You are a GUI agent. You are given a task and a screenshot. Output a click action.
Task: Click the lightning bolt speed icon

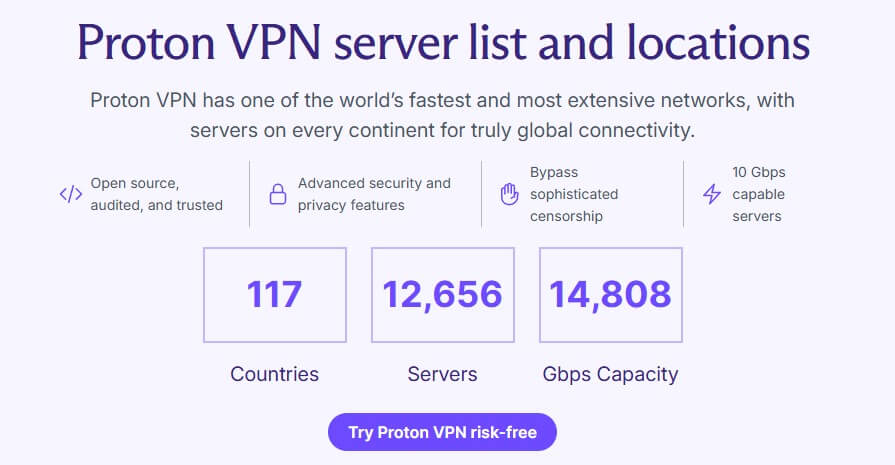click(x=712, y=194)
